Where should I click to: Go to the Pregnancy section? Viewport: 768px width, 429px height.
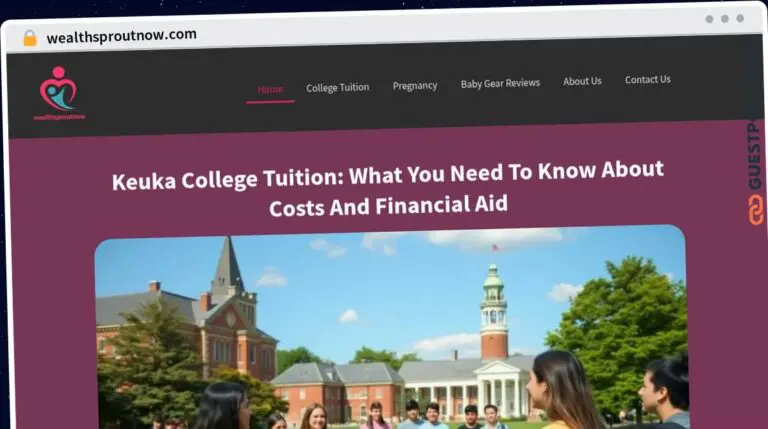point(415,86)
